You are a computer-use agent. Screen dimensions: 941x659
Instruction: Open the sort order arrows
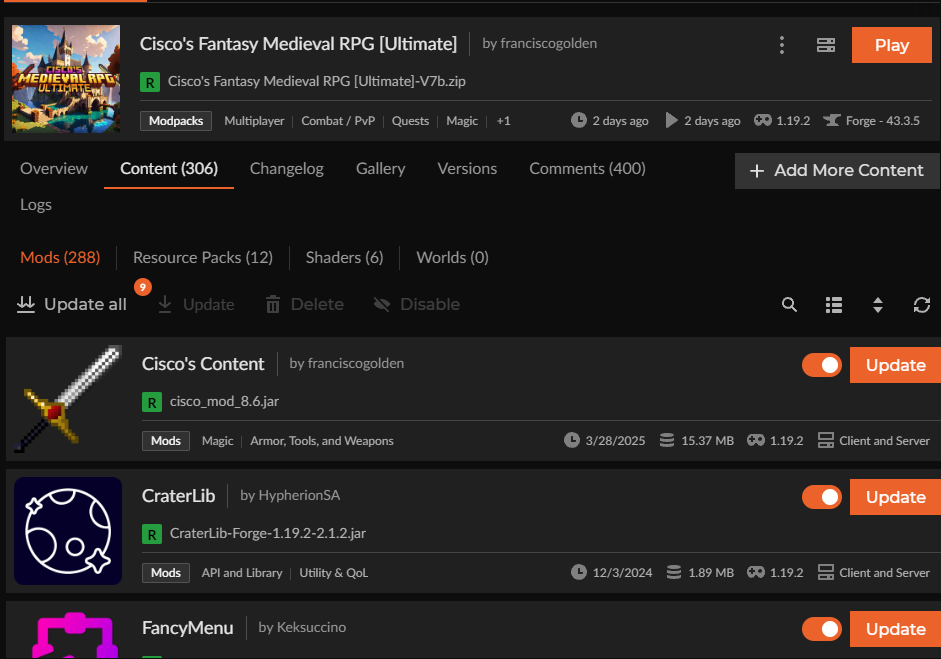pyautogui.click(x=878, y=305)
